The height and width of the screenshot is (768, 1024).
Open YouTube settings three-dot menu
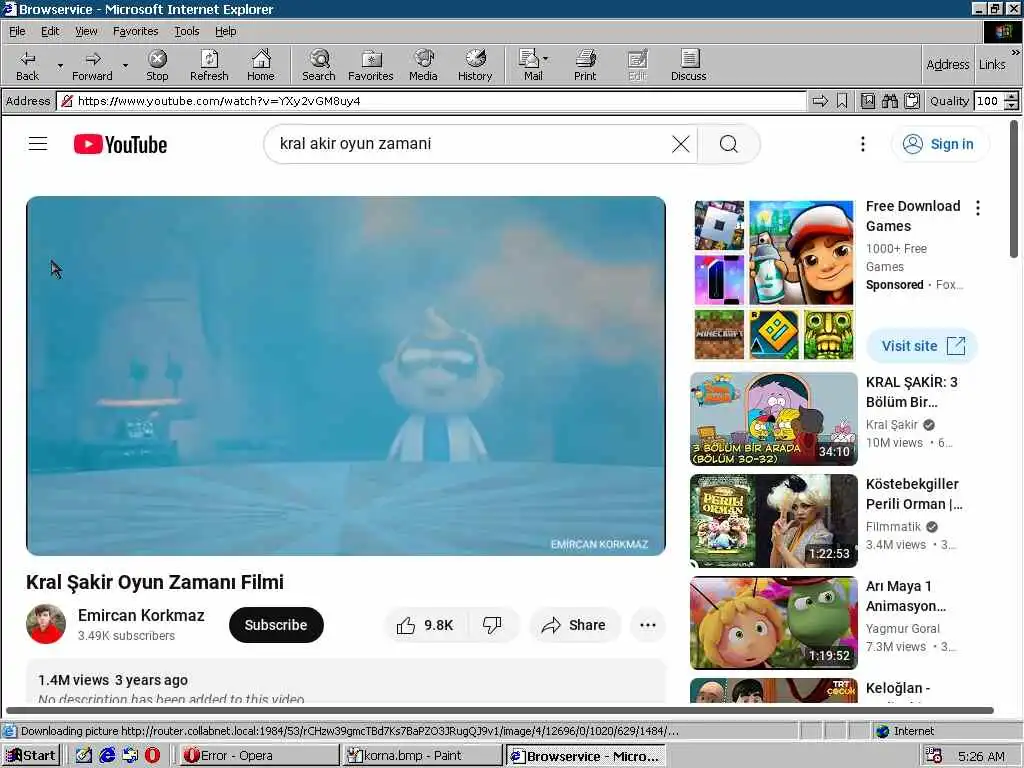point(863,144)
